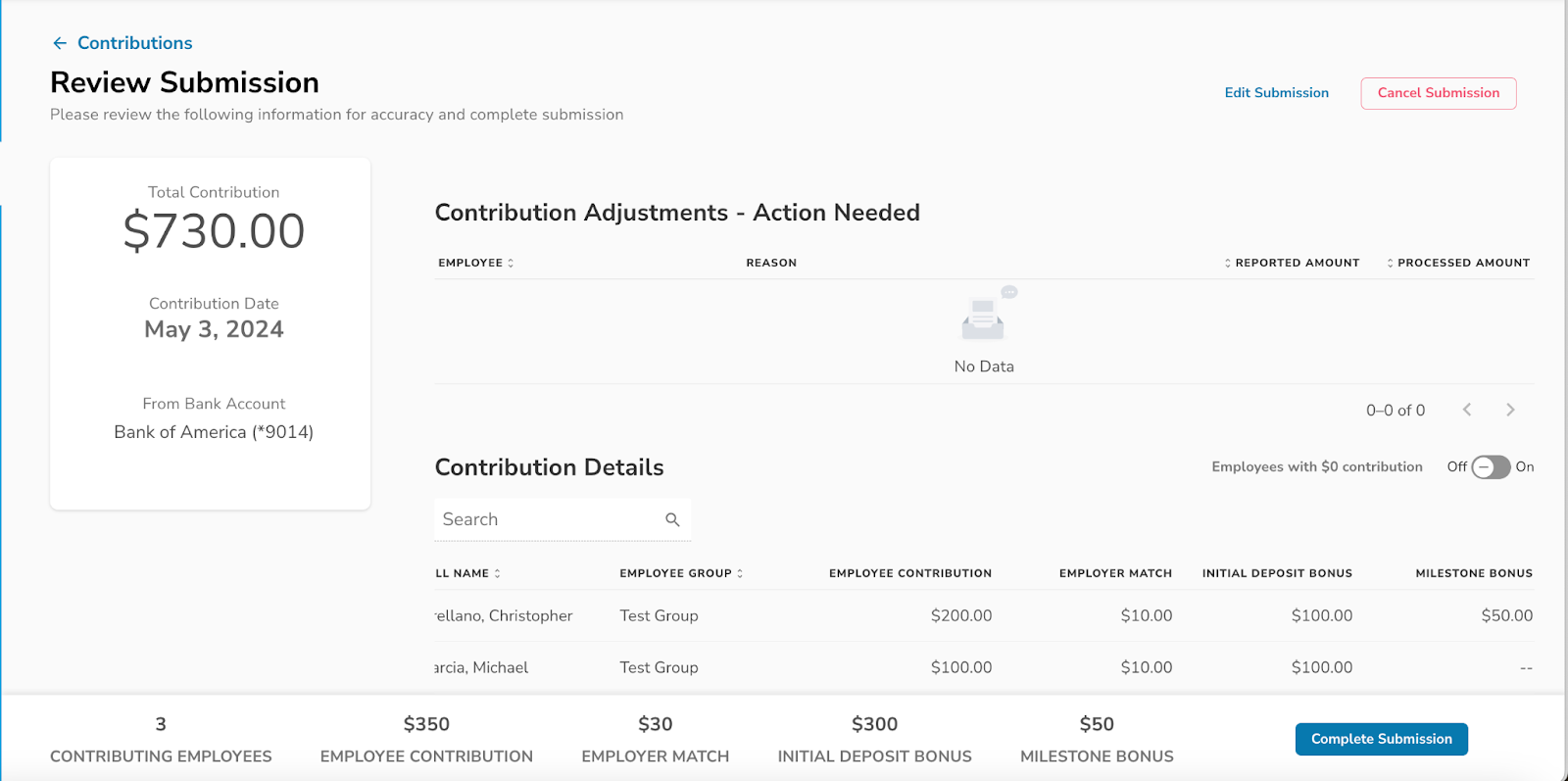
Task: Click the Off label of toggle
Action: [x=1457, y=466]
